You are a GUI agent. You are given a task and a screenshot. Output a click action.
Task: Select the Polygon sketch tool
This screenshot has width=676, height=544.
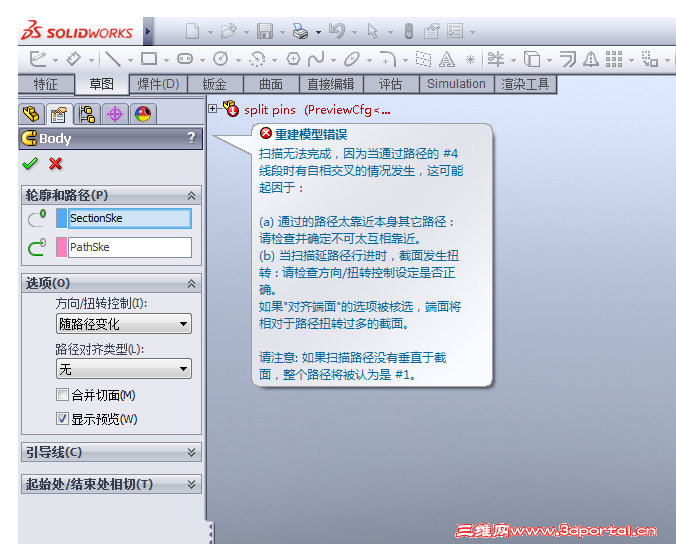coord(293,59)
